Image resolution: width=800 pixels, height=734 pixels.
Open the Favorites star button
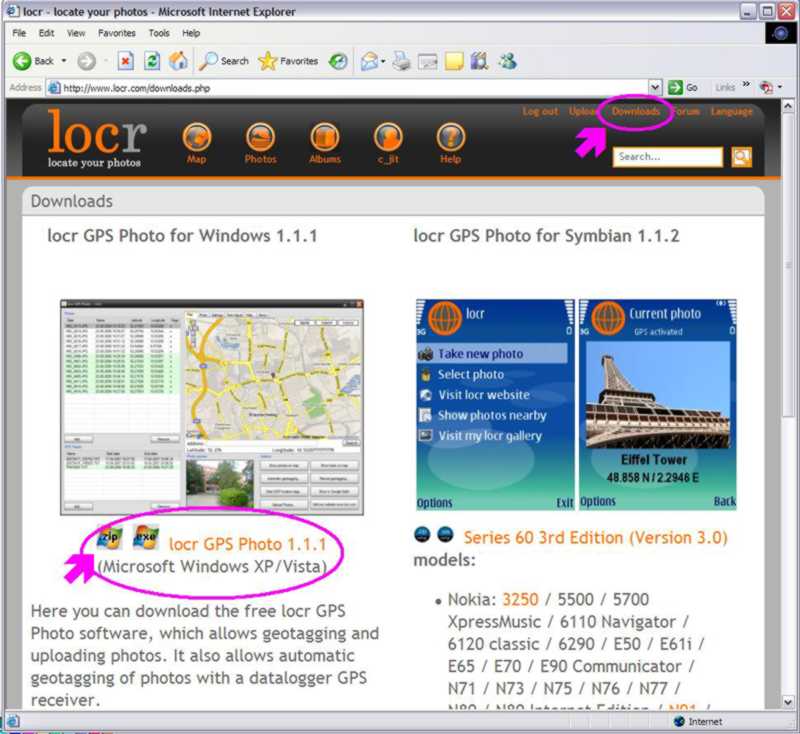[288, 61]
